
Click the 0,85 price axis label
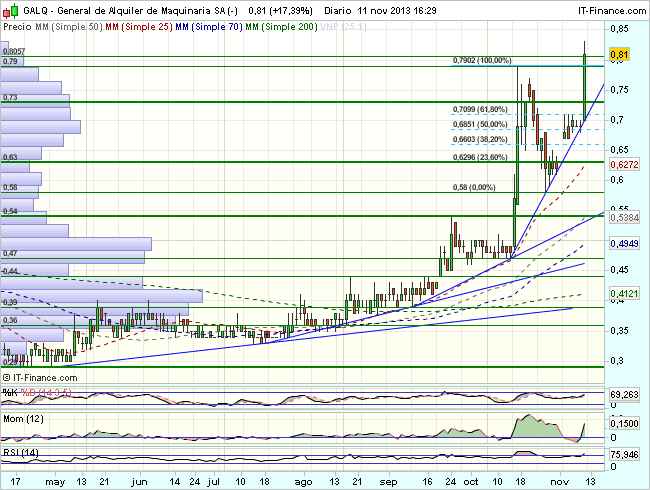(619, 29)
